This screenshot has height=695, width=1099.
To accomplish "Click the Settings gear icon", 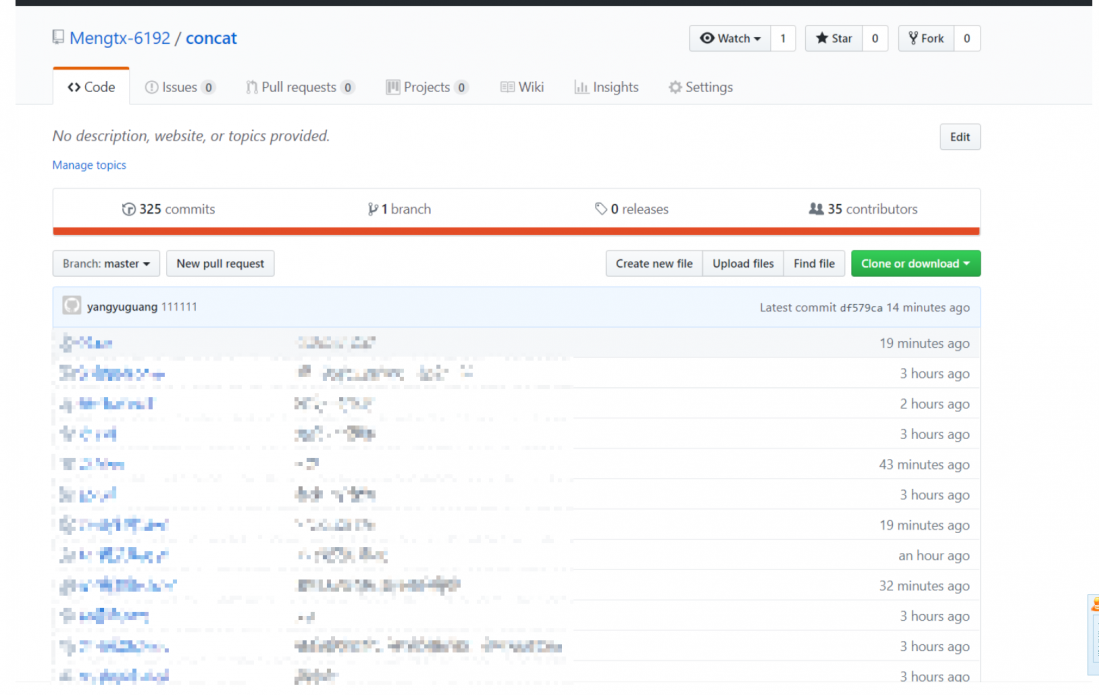I will tap(675, 87).
